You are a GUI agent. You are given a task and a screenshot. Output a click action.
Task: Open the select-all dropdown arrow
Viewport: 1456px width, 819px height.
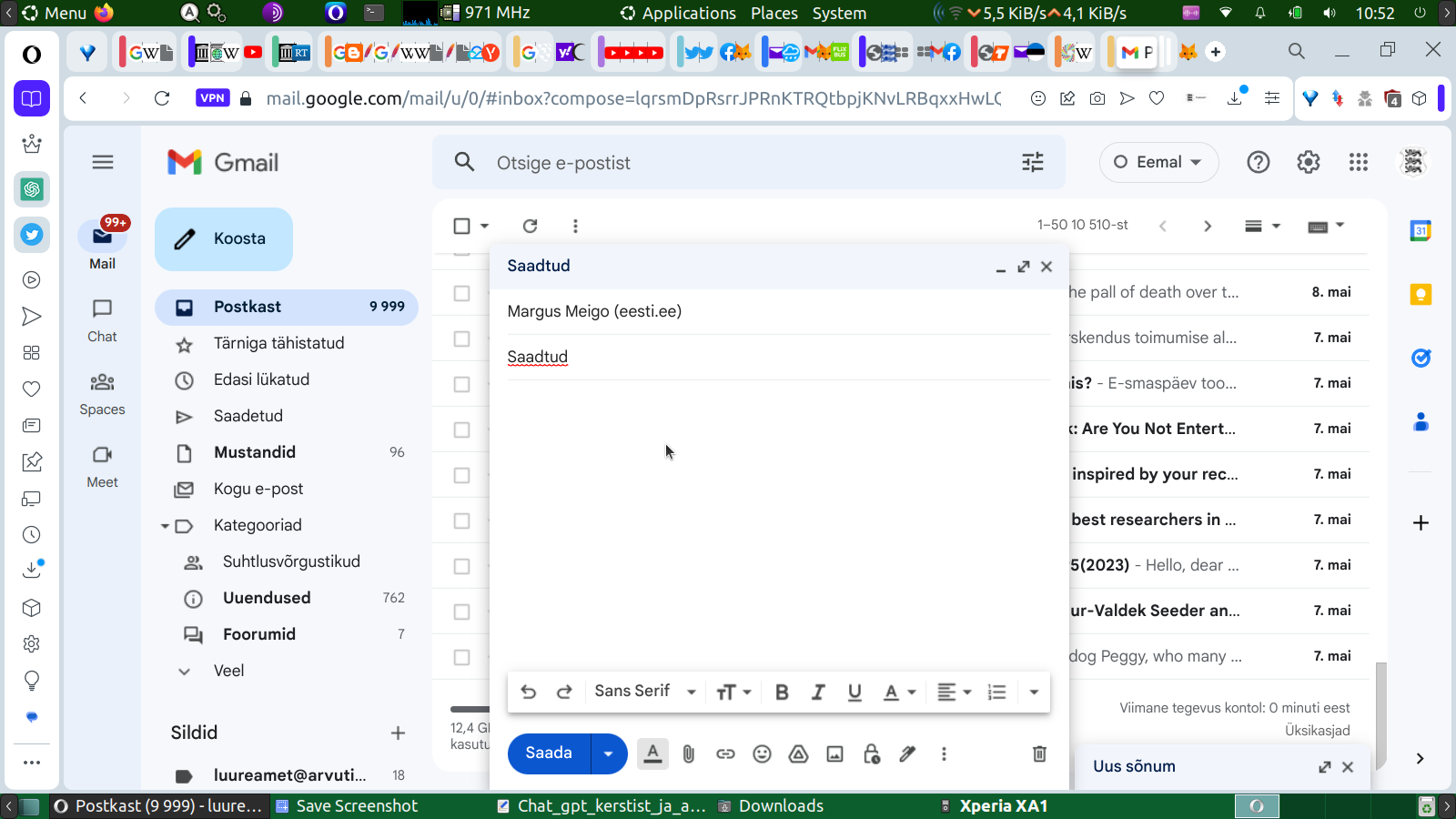[485, 226]
